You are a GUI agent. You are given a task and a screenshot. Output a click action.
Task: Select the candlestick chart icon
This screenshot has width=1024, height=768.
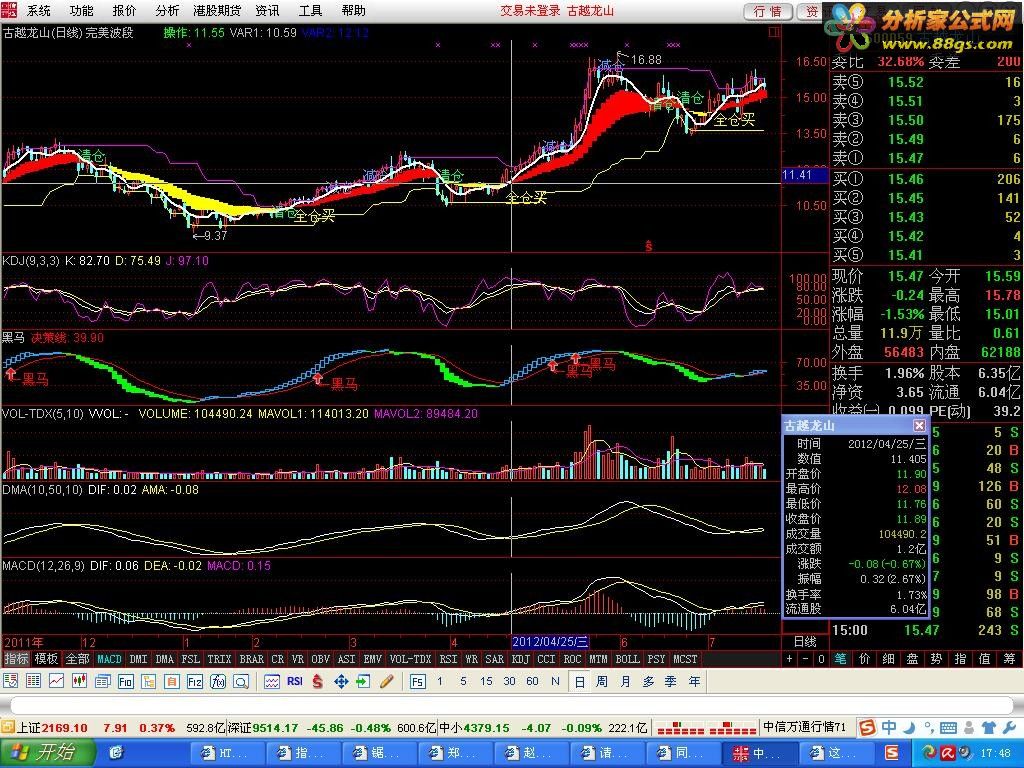pos(80,682)
